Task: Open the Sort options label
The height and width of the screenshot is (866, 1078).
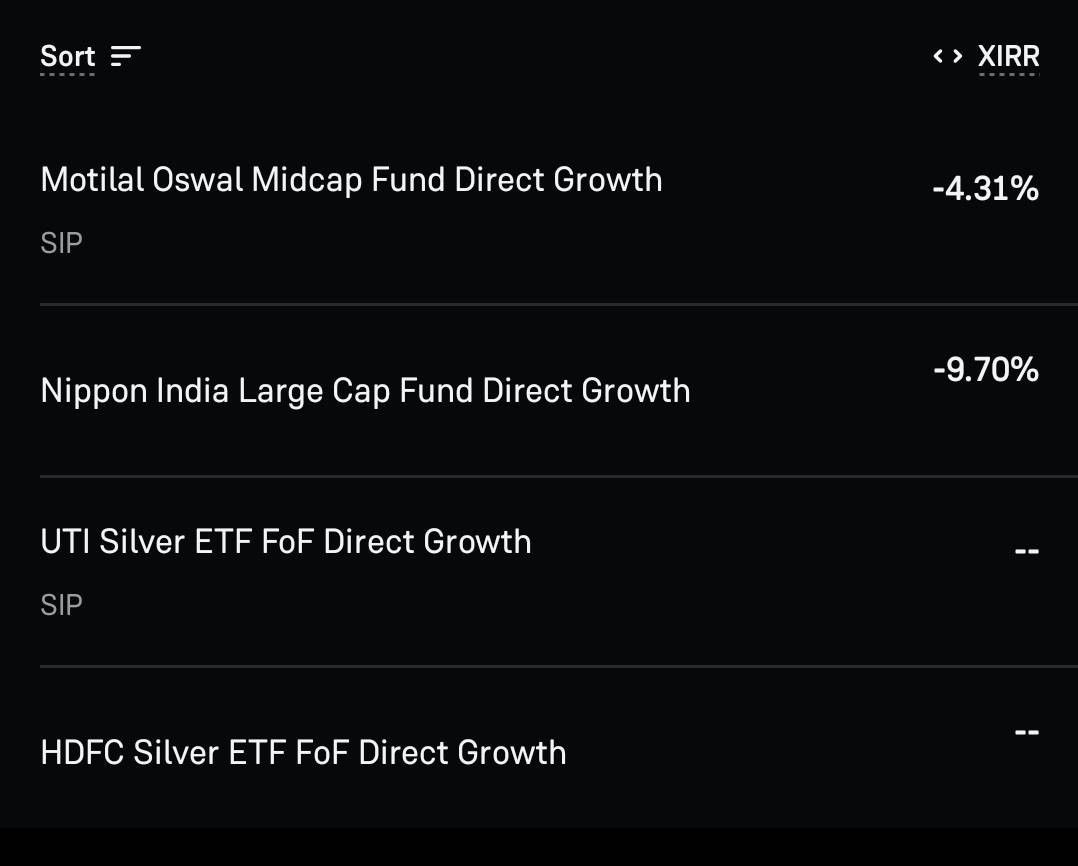Action: pyautogui.click(x=67, y=56)
